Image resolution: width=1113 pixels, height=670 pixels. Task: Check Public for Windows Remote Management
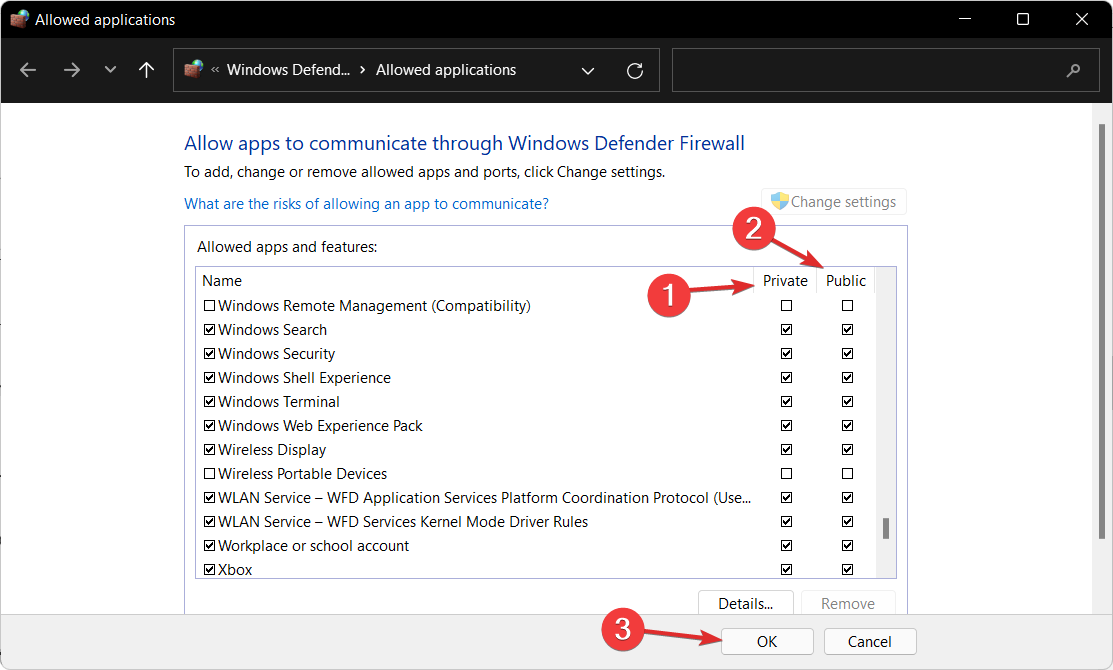click(x=848, y=306)
